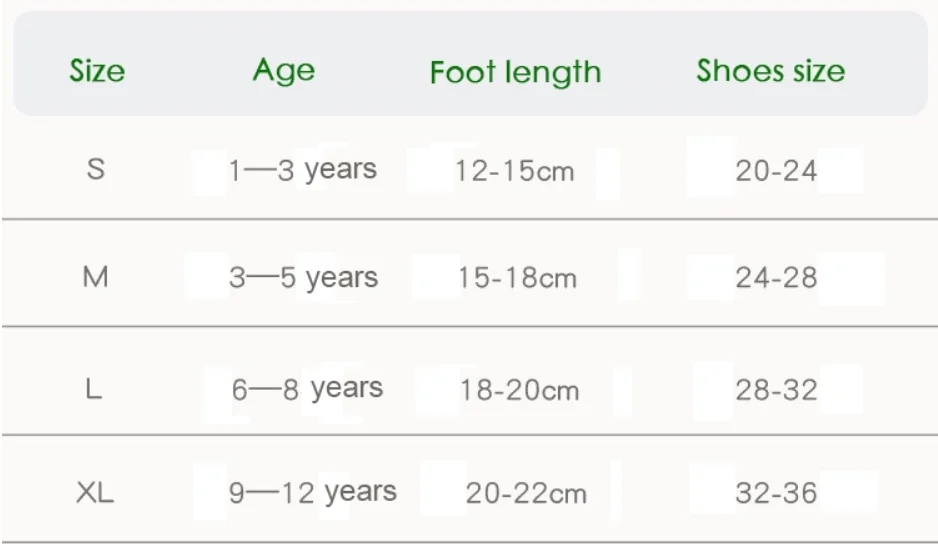Click the 28-32 shoes size value
938x544 pixels.
click(x=776, y=390)
